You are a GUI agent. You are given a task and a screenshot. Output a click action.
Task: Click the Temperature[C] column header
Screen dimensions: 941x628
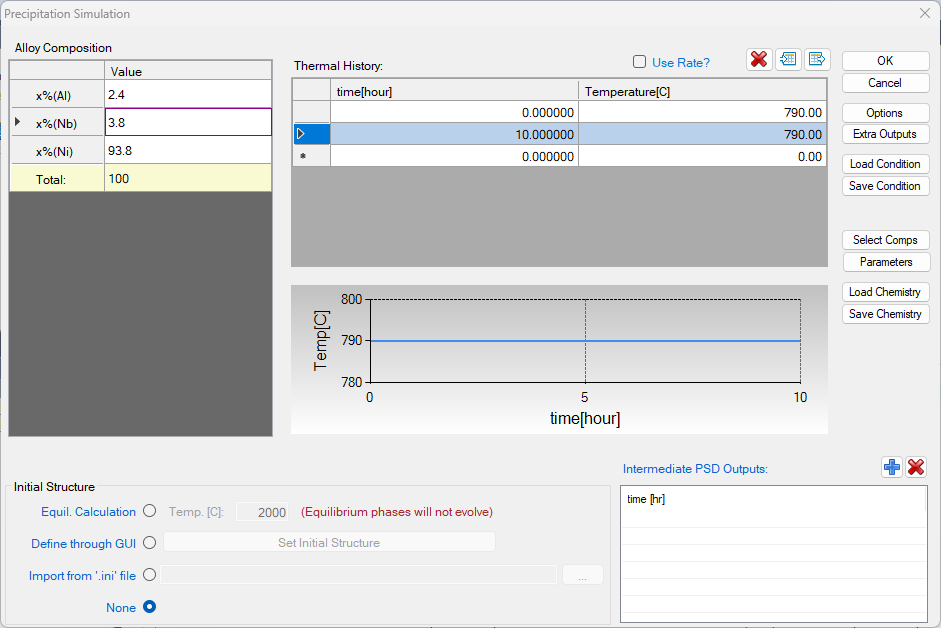702,92
